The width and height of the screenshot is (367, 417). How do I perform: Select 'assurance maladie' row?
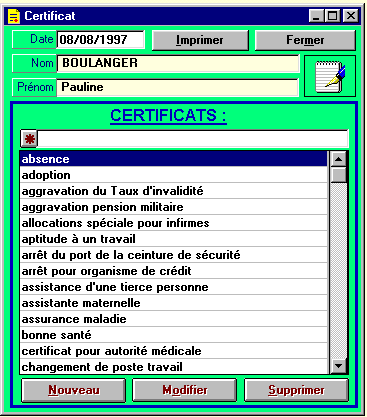174,319
